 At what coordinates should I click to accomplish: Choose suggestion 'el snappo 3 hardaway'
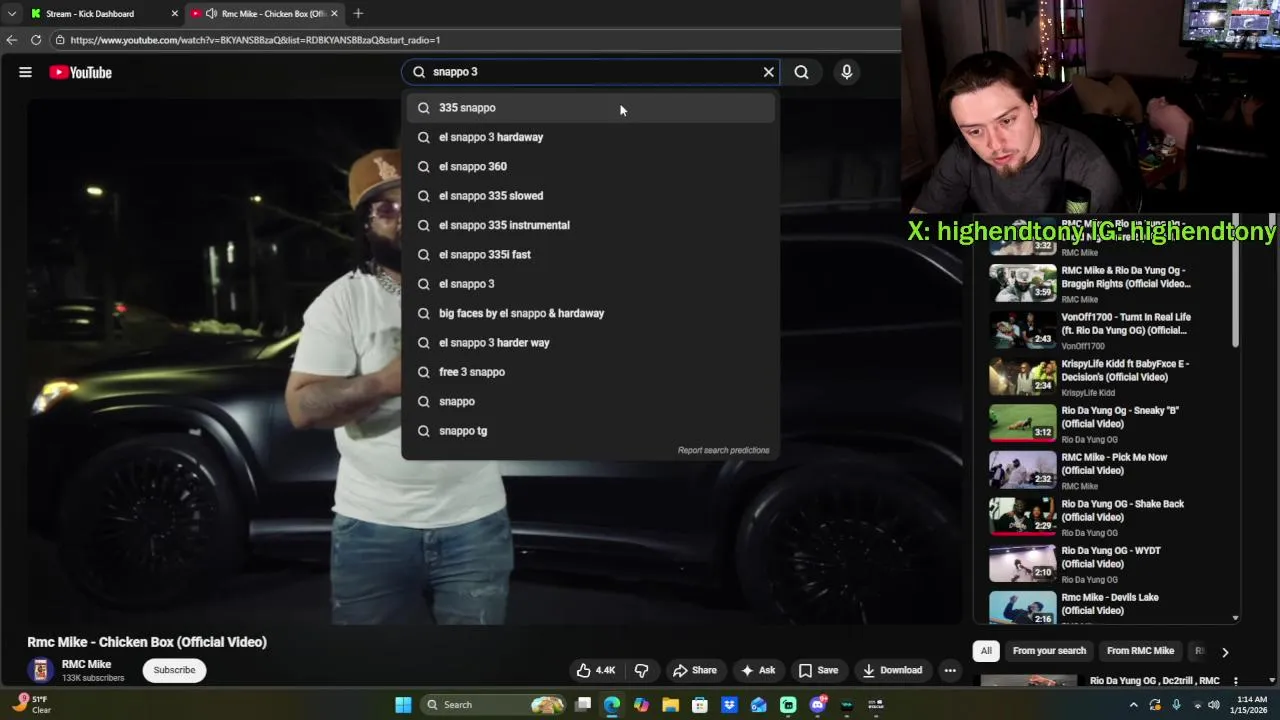pos(590,137)
